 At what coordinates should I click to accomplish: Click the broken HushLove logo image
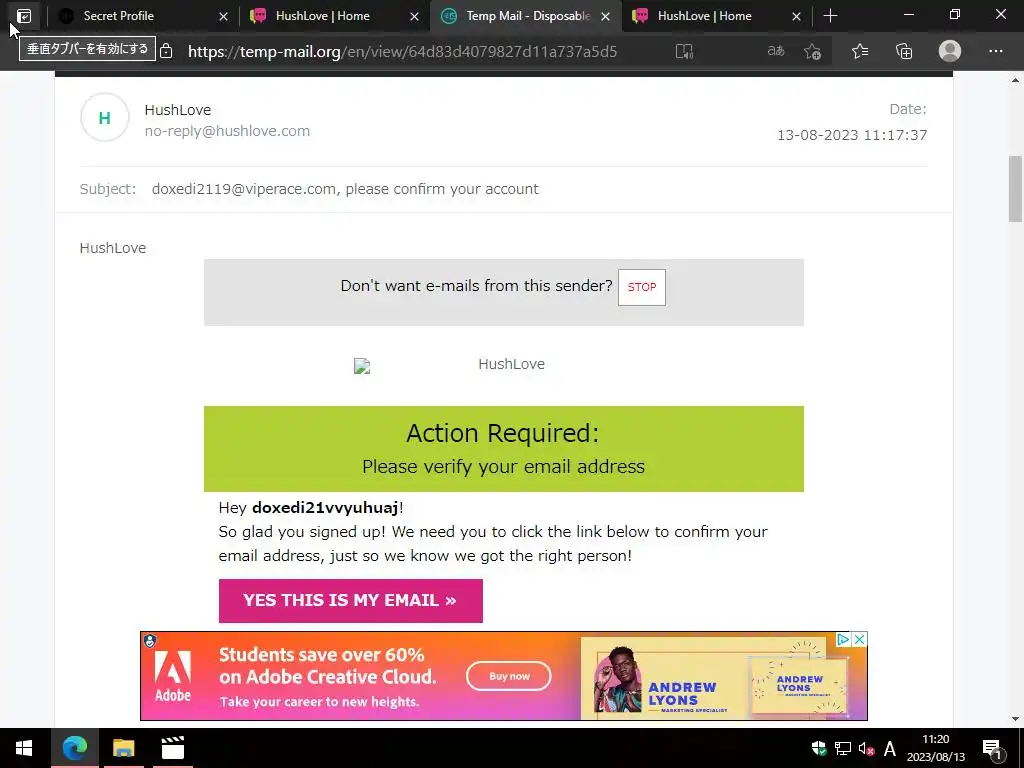[x=362, y=366]
